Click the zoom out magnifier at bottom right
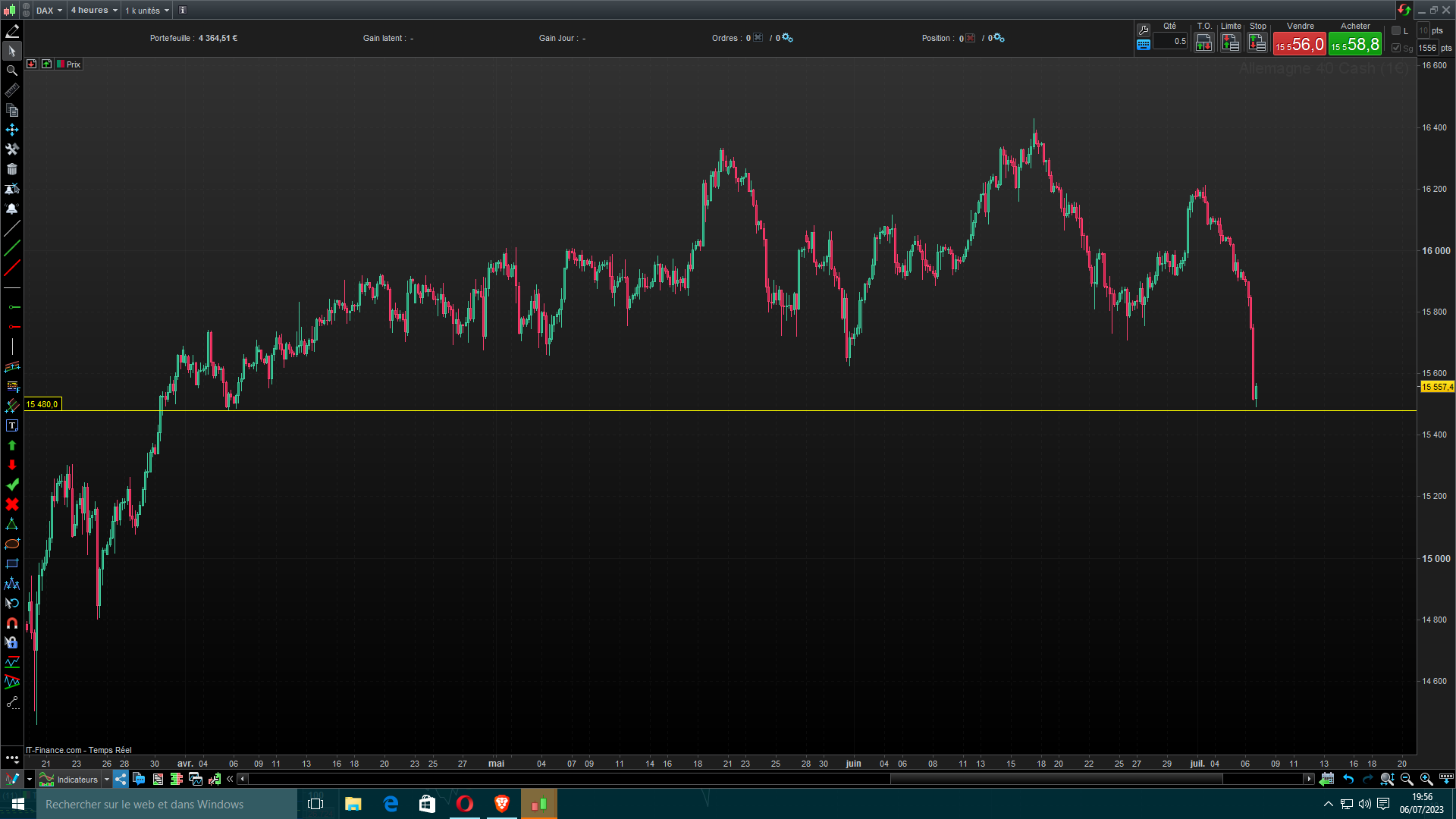1456x819 pixels. 1407,779
